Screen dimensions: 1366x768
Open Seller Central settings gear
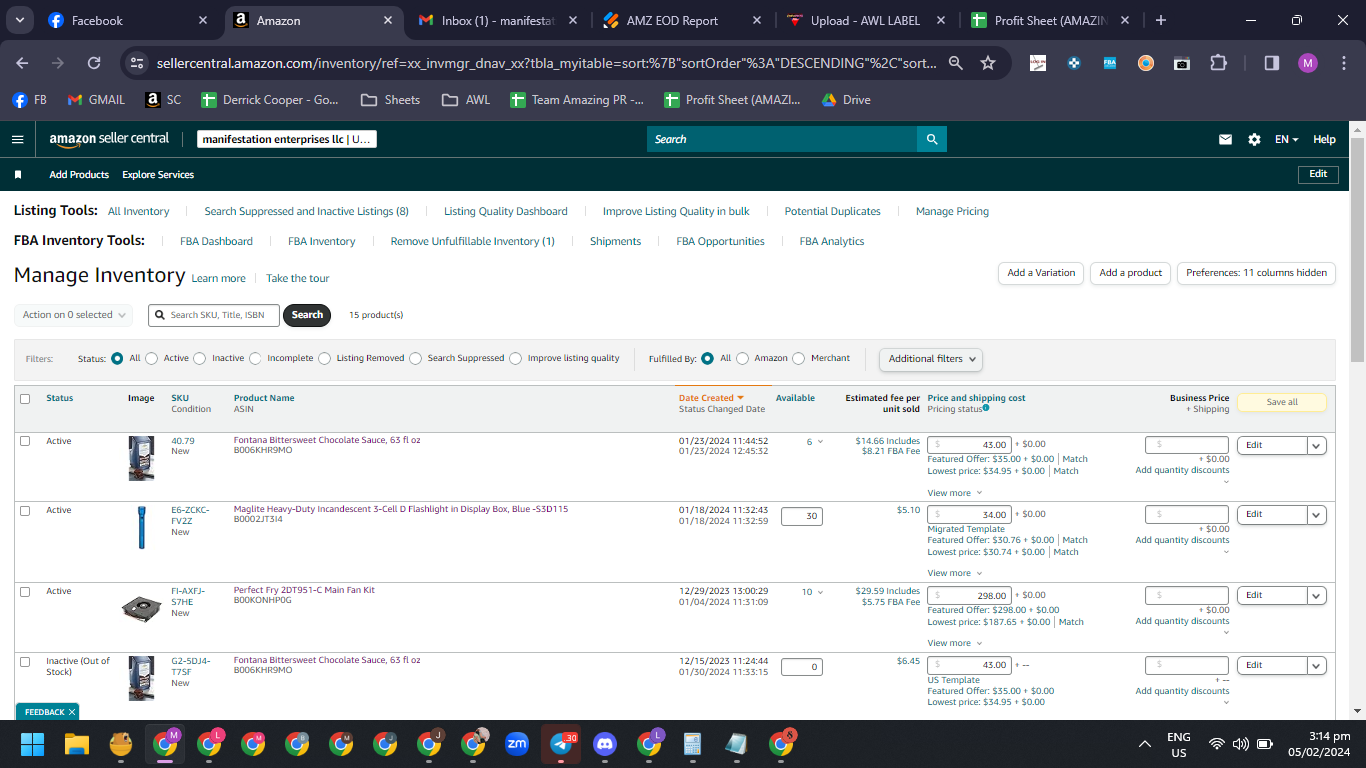click(x=1254, y=140)
